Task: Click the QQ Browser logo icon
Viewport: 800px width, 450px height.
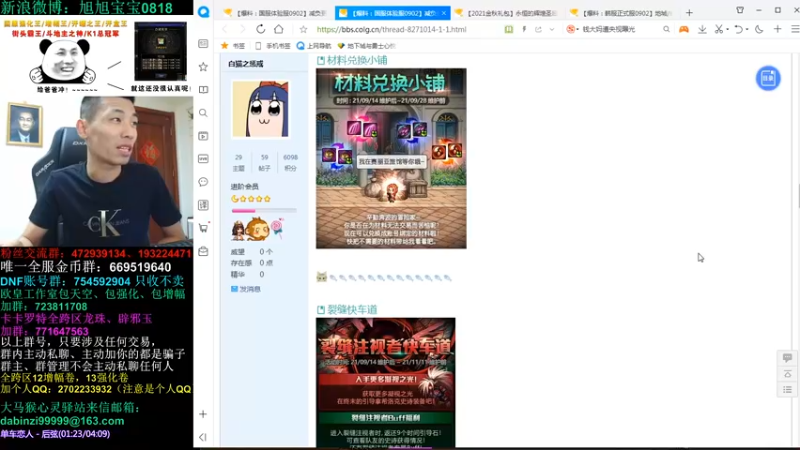Action: (x=204, y=12)
